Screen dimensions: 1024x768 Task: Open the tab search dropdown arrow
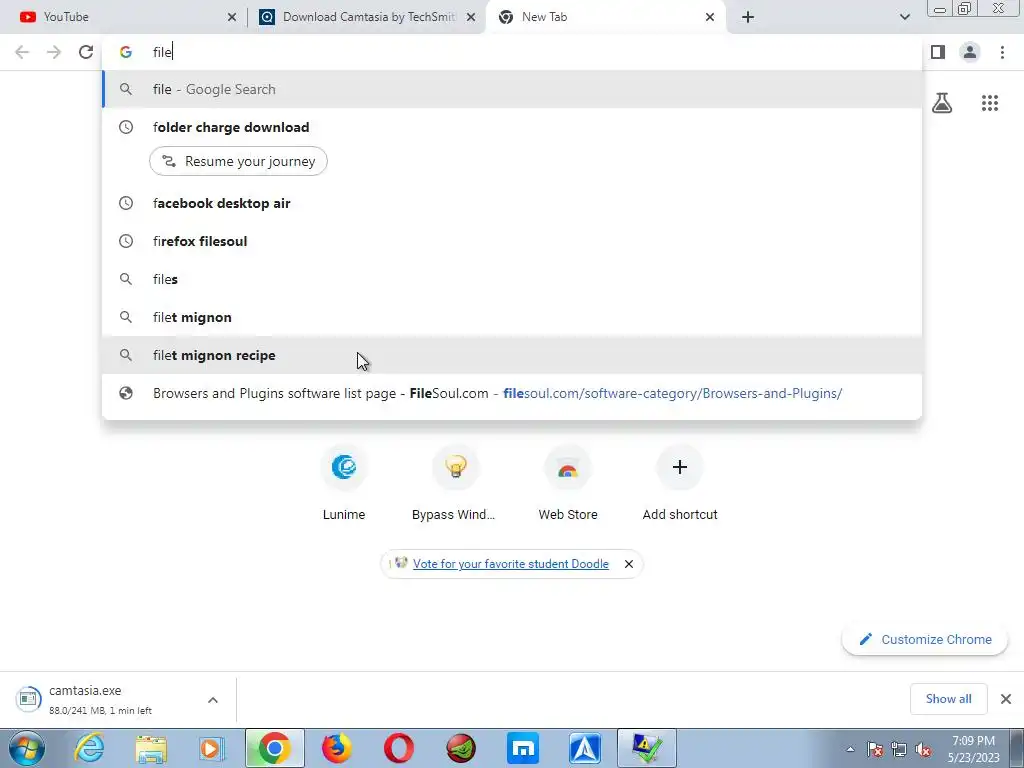(x=904, y=17)
